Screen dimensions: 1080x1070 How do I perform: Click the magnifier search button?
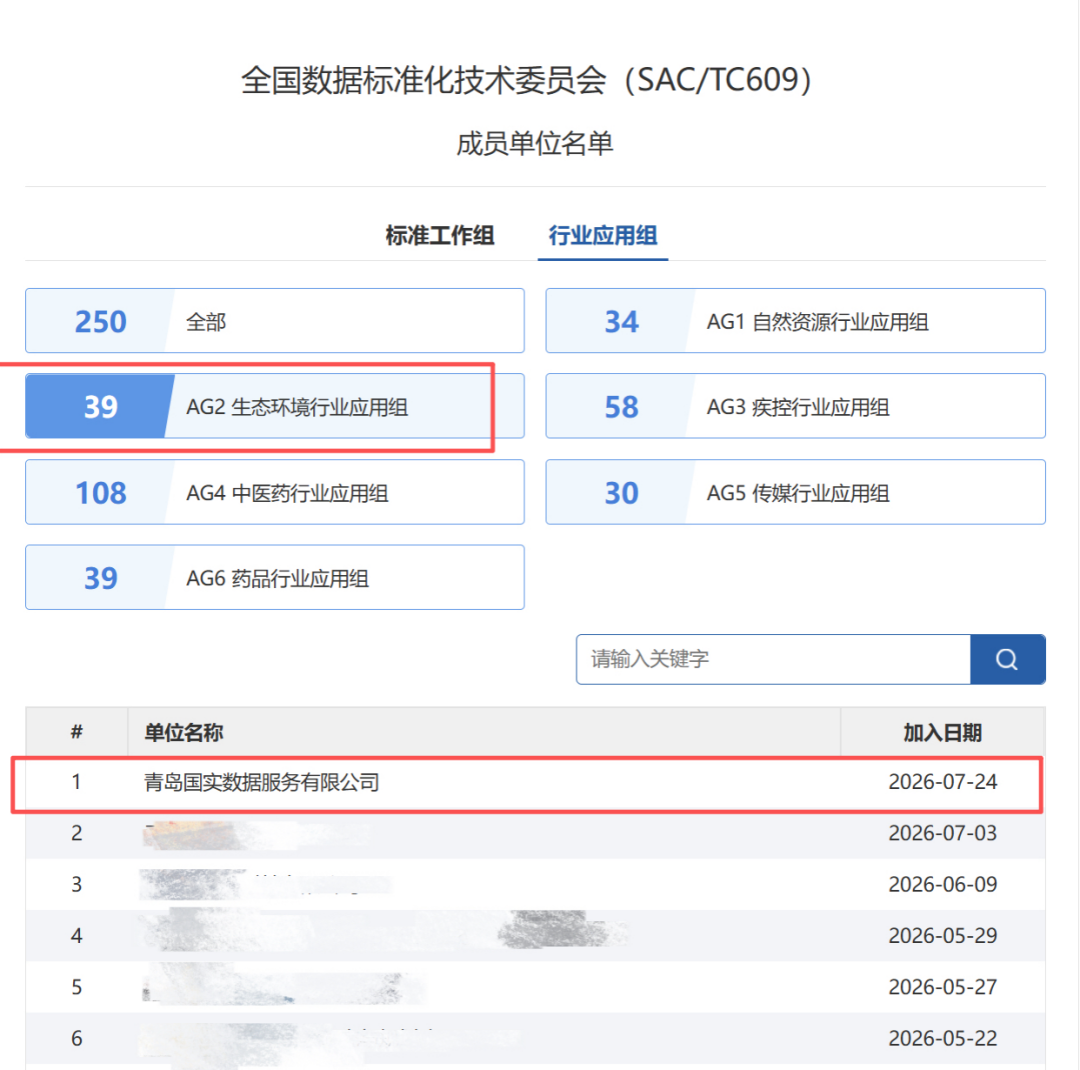point(1007,659)
